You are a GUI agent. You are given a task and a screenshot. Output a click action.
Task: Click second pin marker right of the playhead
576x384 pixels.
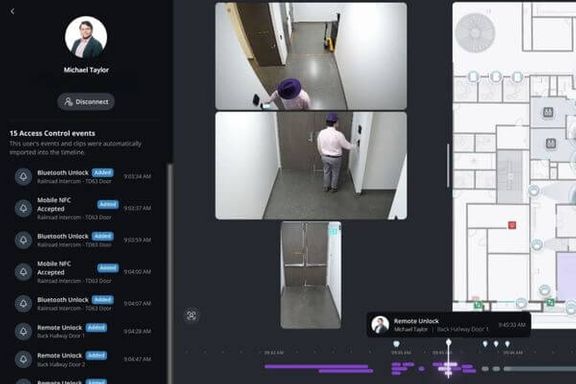pyautogui.click(x=496, y=344)
